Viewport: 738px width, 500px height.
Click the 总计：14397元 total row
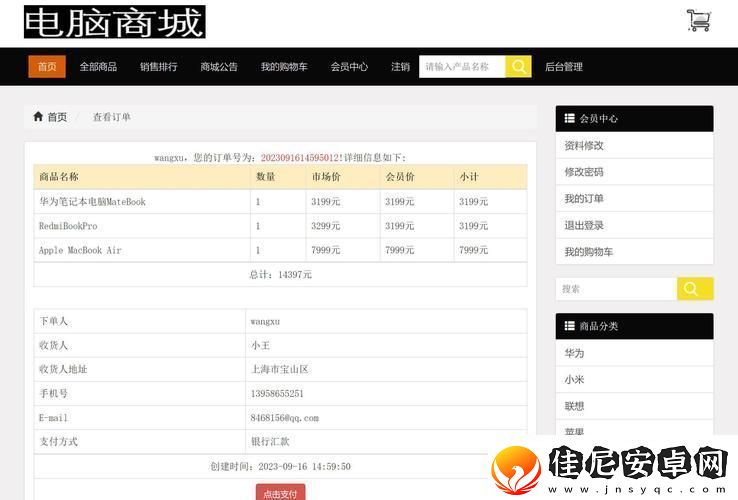click(x=281, y=274)
